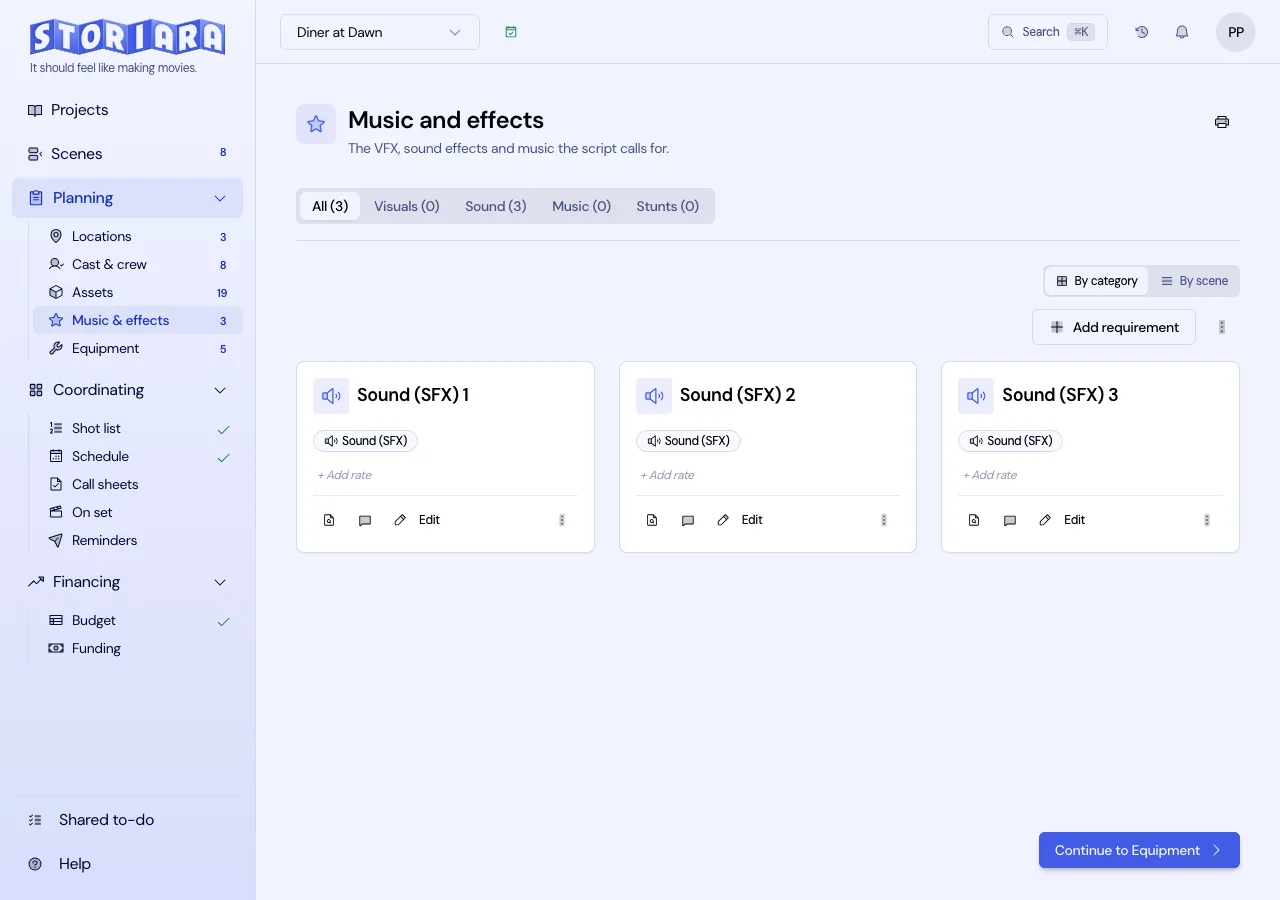Add rate to Sound (SFX) 2

pyautogui.click(x=668, y=475)
